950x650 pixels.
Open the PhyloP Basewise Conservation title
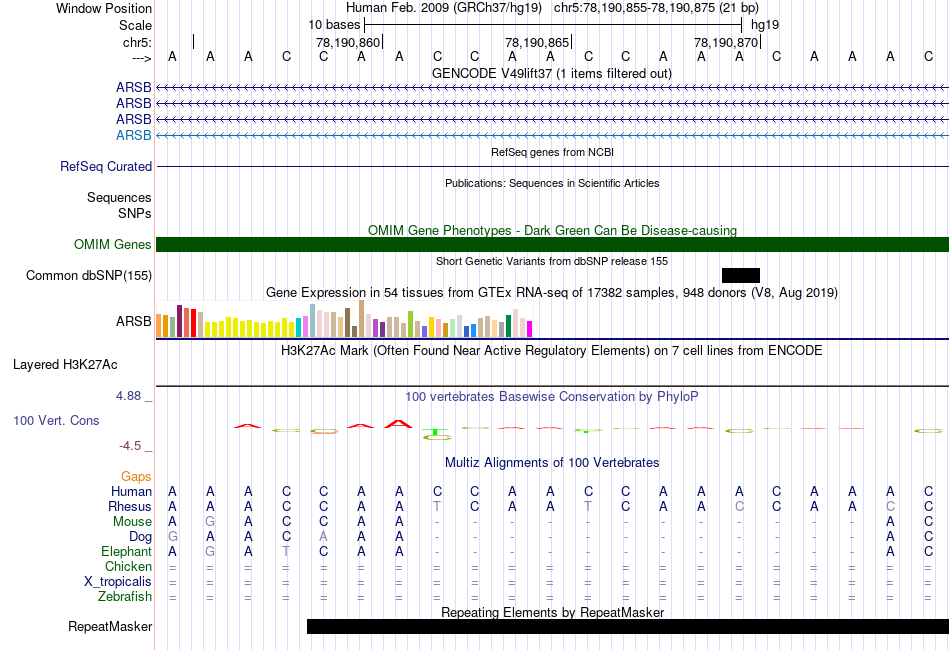coord(552,397)
